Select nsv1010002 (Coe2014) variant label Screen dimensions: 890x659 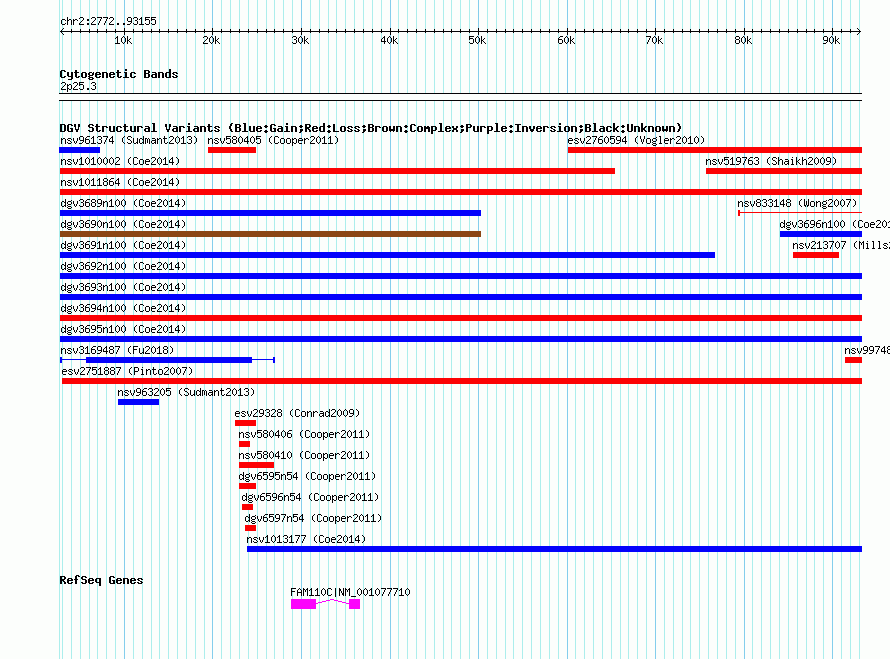click(x=120, y=161)
